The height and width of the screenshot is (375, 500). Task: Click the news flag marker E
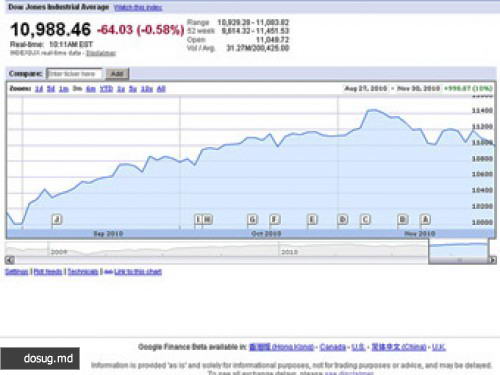point(312,219)
